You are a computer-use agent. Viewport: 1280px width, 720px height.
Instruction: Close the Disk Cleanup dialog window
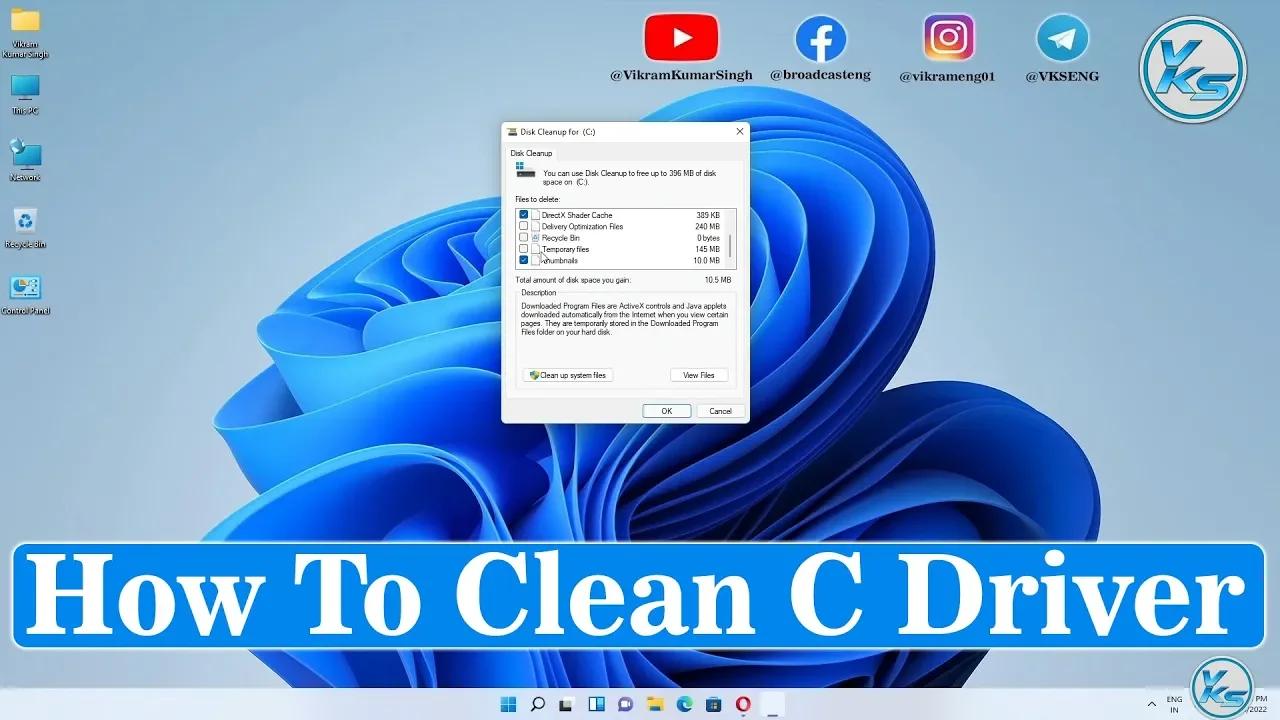click(x=740, y=131)
